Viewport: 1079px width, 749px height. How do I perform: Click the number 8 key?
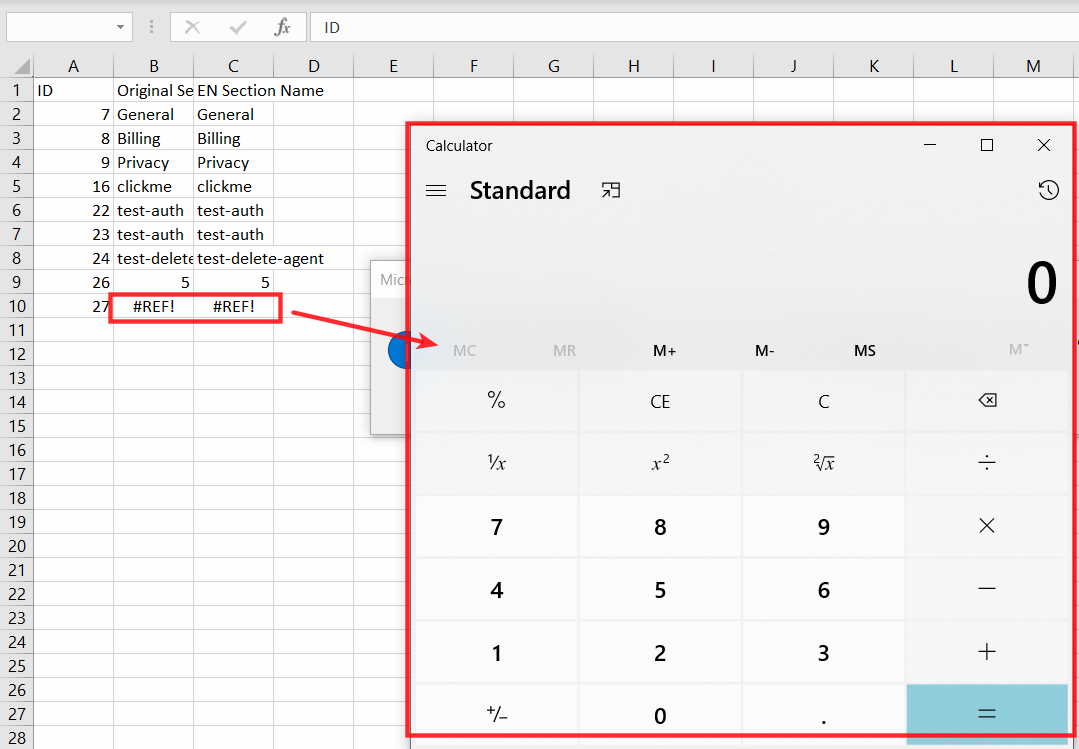(x=660, y=526)
